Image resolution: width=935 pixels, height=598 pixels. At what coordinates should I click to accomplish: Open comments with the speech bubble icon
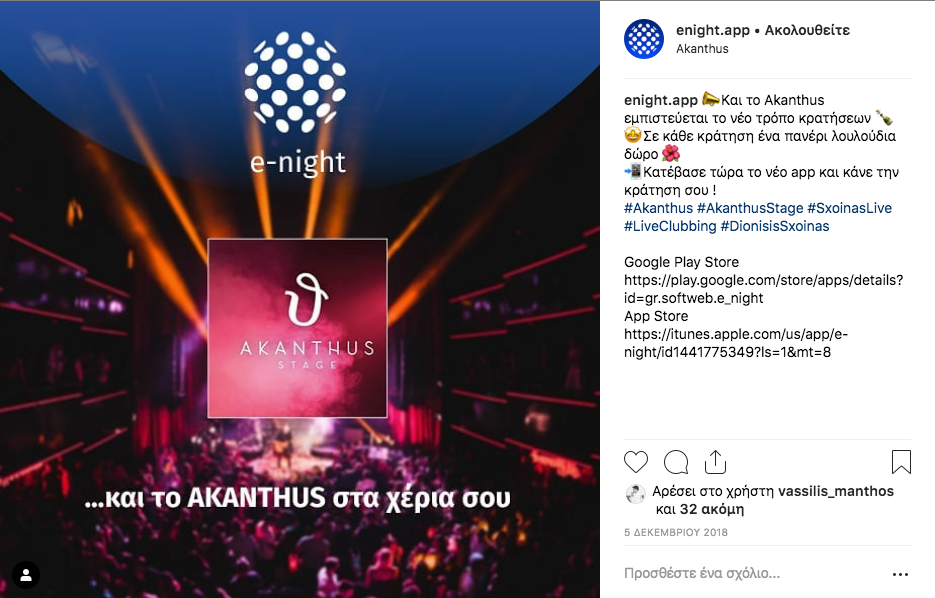click(676, 462)
